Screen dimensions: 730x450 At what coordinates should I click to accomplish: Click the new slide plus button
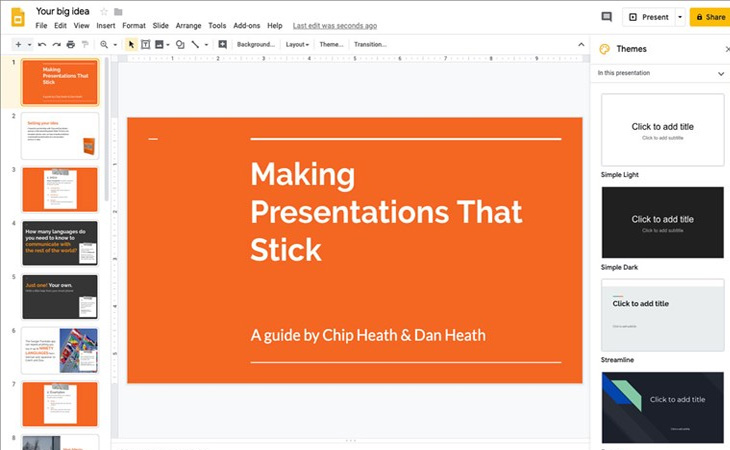[x=18, y=45]
